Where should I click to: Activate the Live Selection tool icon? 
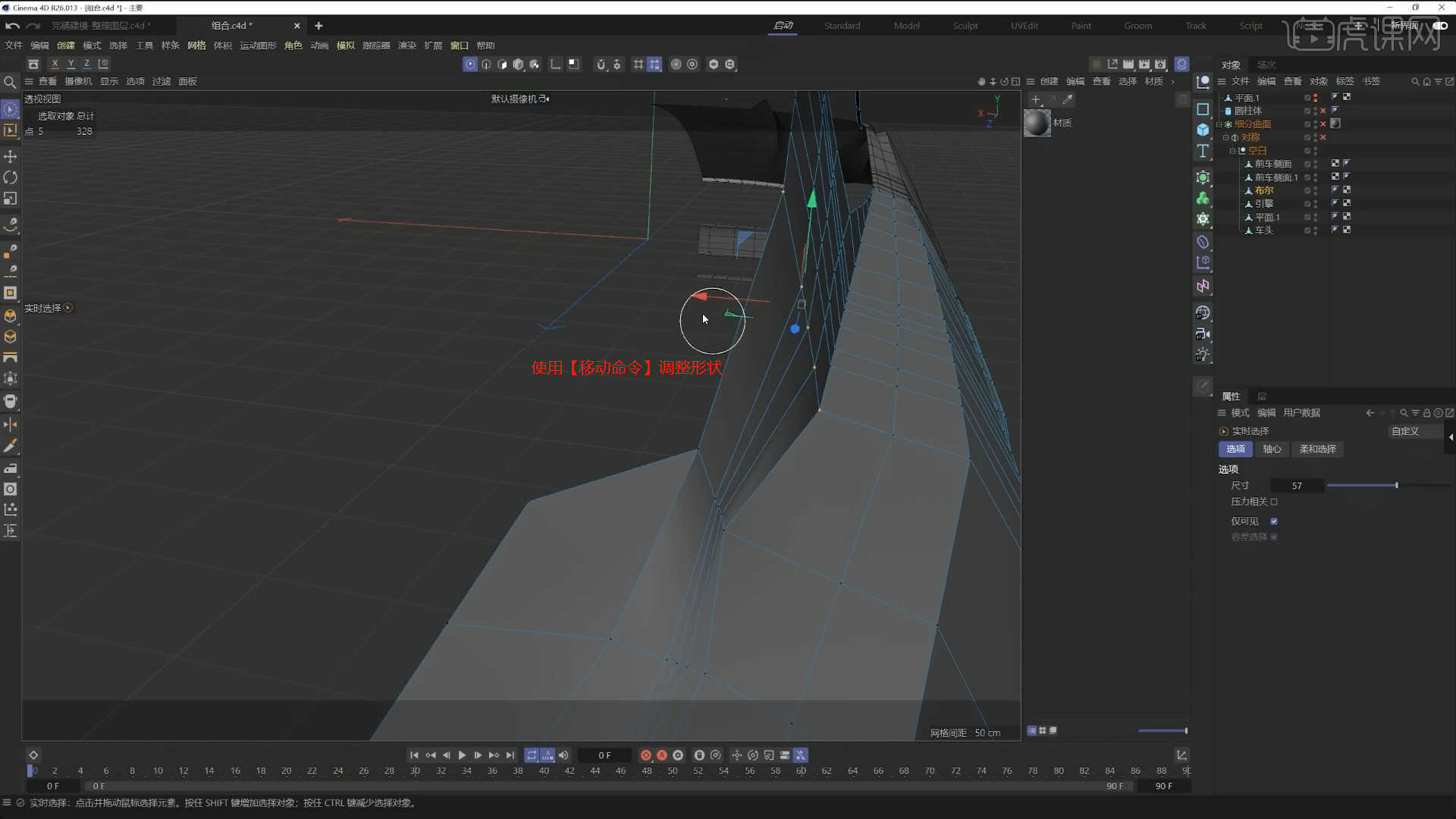click(x=11, y=110)
